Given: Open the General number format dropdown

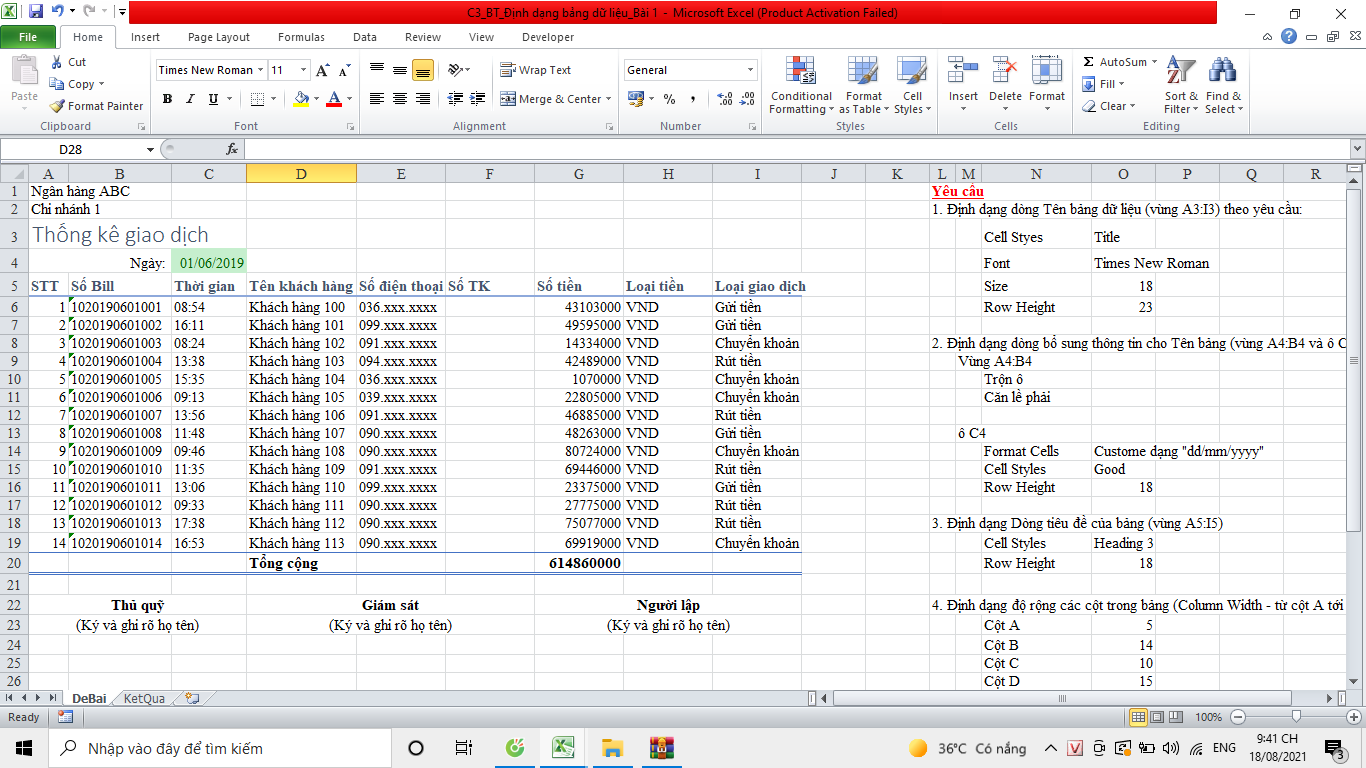Looking at the screenshot, I should [751, 70].
